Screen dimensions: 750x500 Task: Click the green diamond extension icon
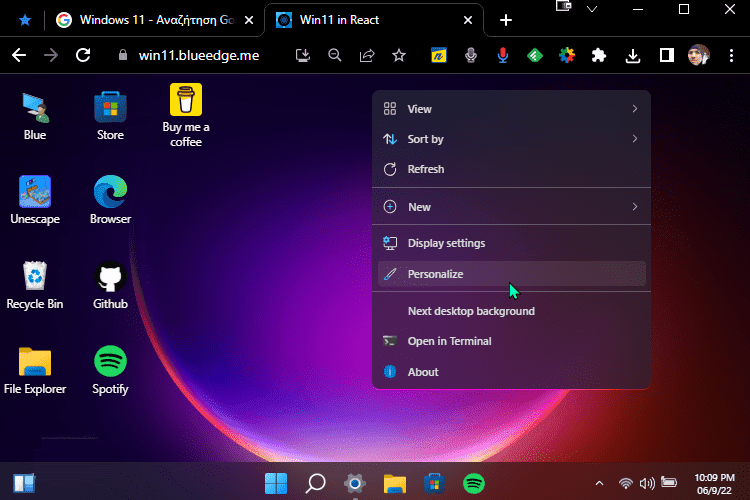point(535,56)
